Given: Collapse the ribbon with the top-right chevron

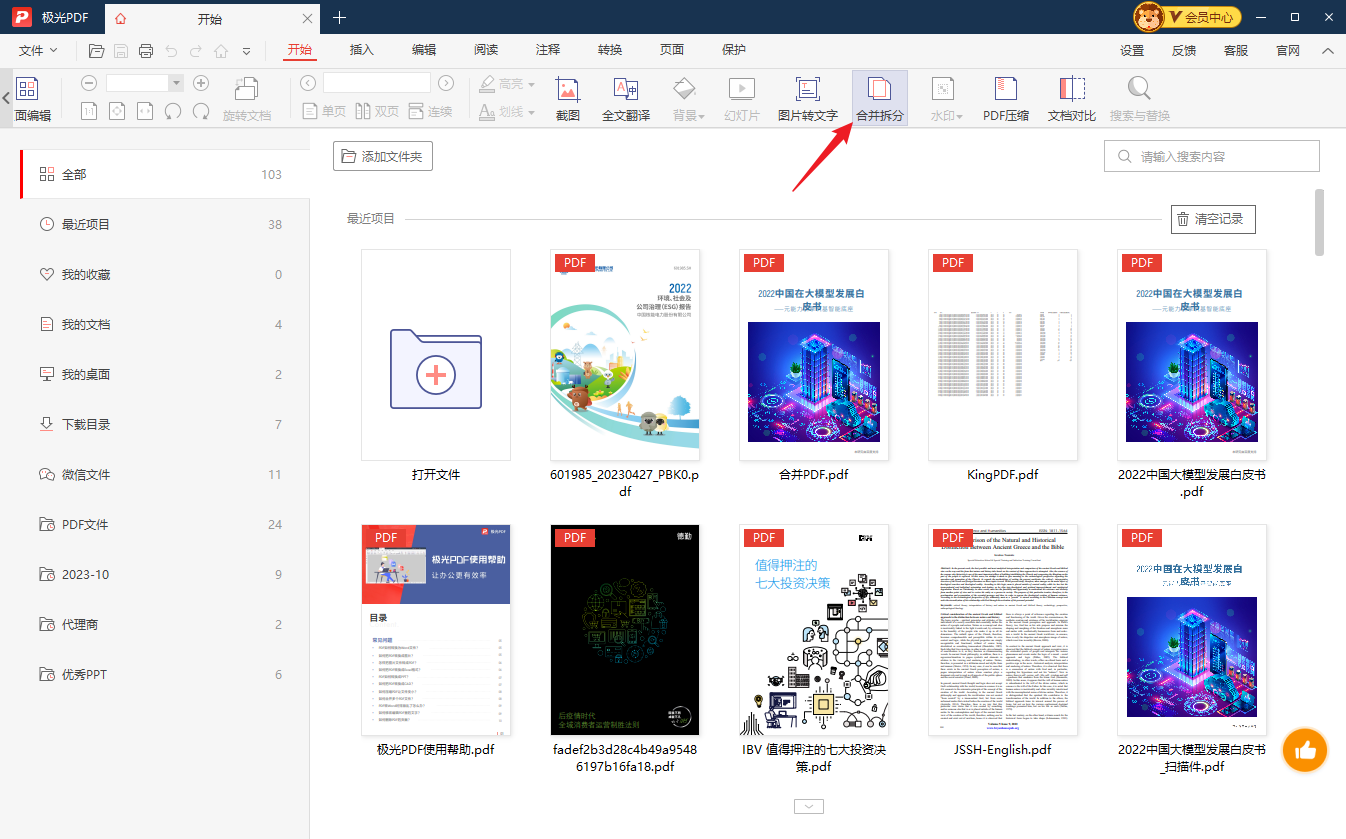Looking at the screenshot, I should pyautogui.click(x=1328, y=51).
